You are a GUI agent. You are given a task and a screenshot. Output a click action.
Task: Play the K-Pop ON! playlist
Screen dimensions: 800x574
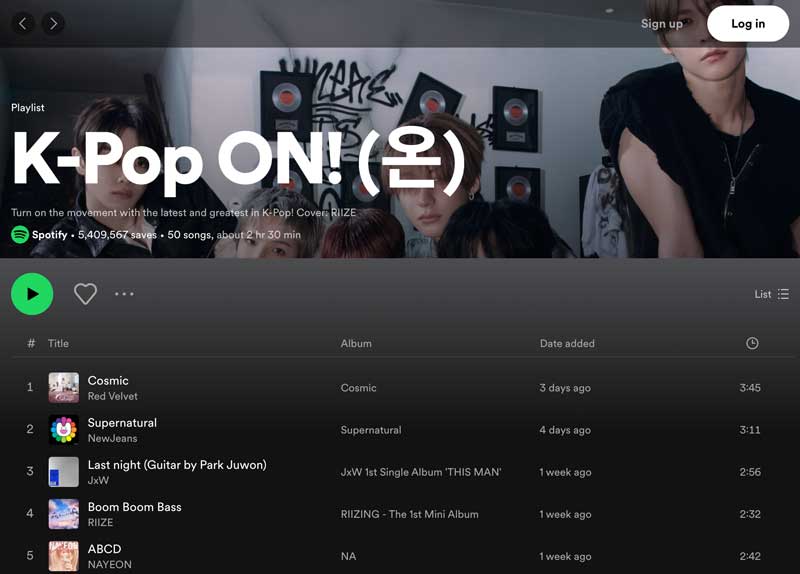(32, 294)
